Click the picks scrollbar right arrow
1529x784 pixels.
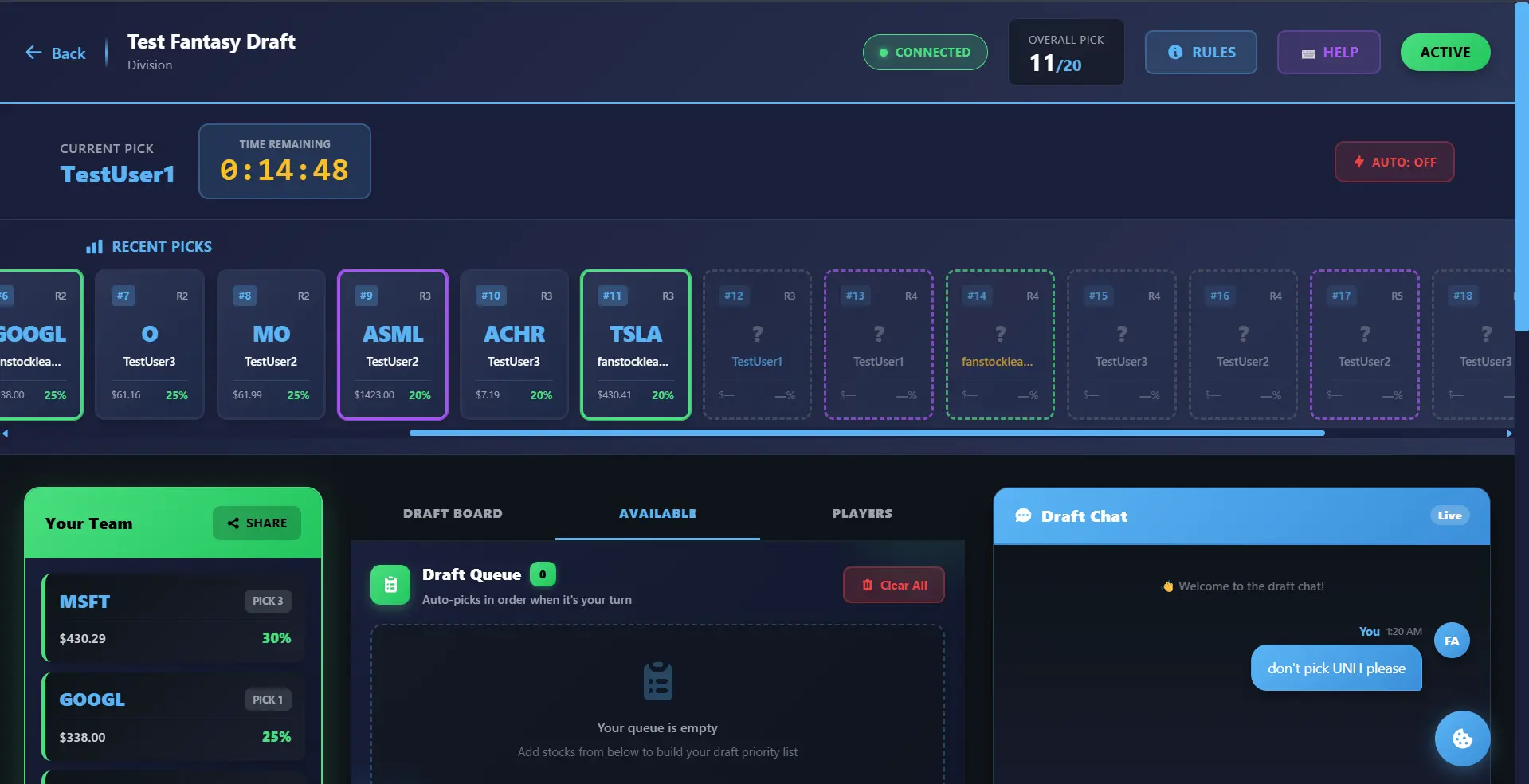pyautogui.click(x=1509, y=433)
